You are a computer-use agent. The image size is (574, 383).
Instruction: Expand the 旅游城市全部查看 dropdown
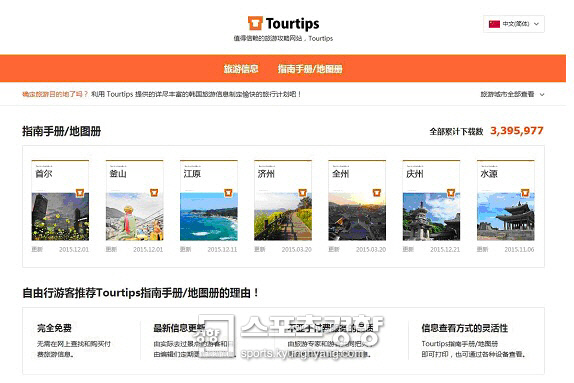(512, 94)
